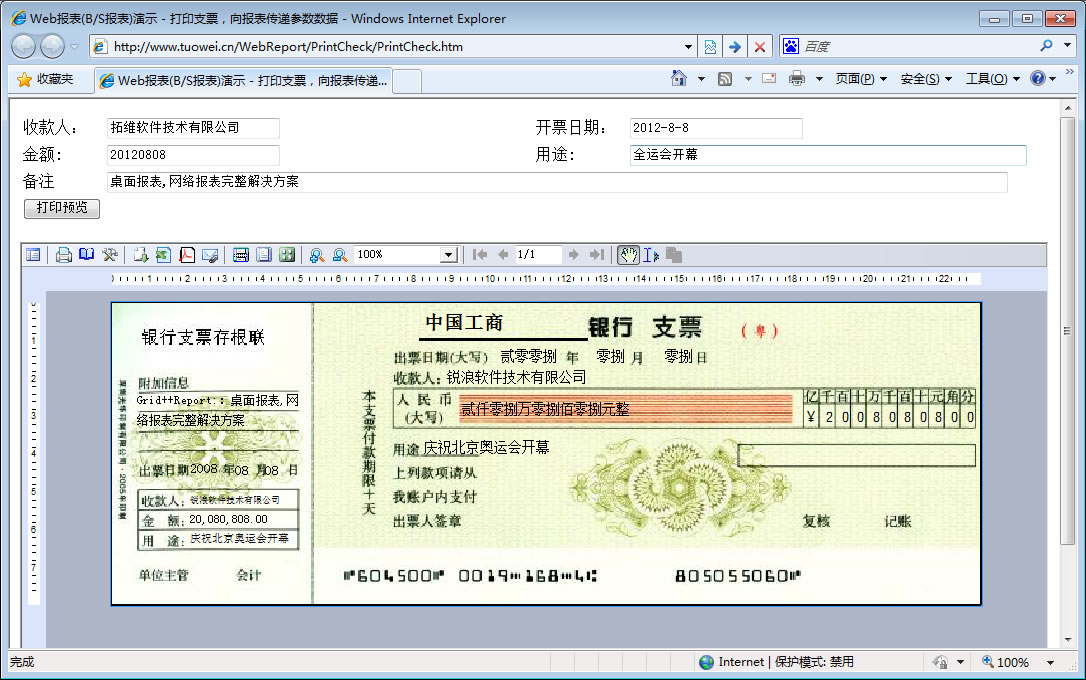
Task: Click the print preview book icon
Action: [x=87, y=255]
